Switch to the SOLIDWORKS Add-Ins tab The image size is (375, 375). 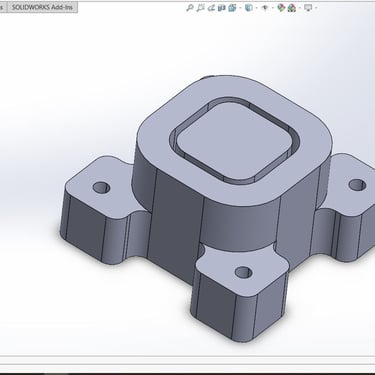(42, 7)
